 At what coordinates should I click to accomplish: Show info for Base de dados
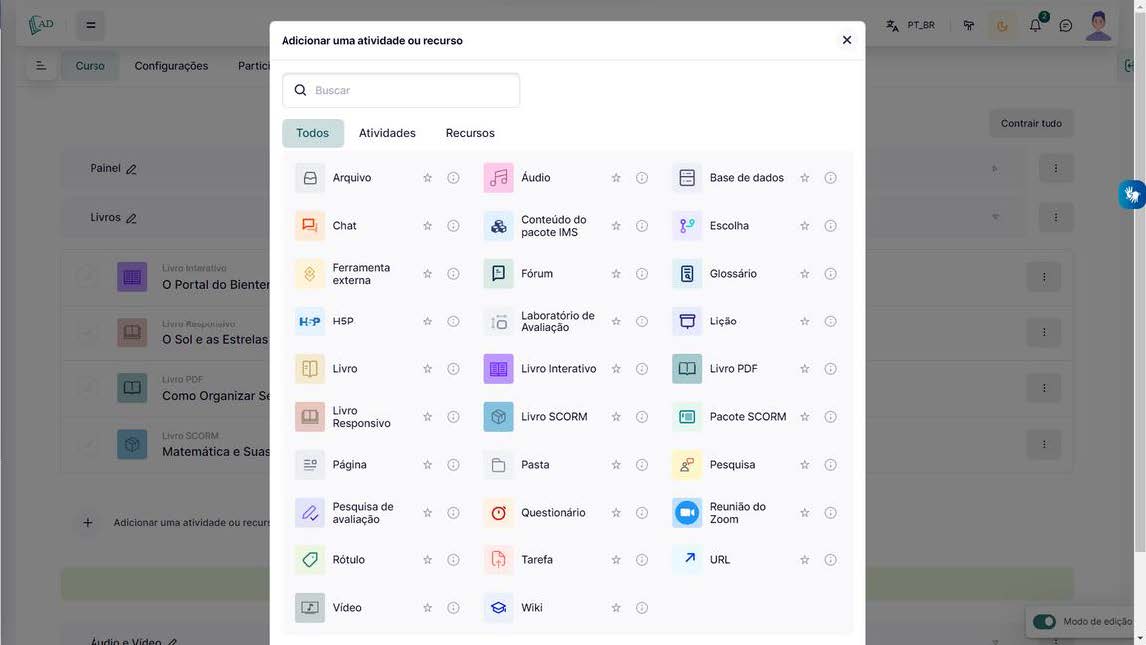click(x=830, y=178)
